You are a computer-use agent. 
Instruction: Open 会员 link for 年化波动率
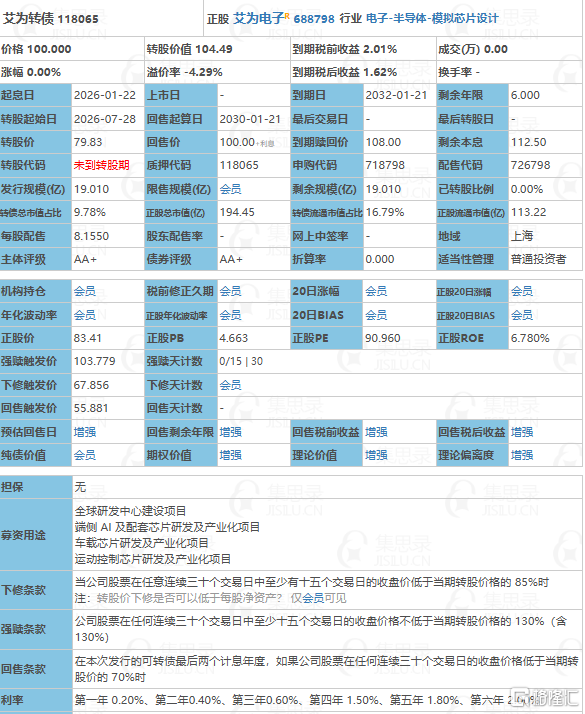coord(85,315)
